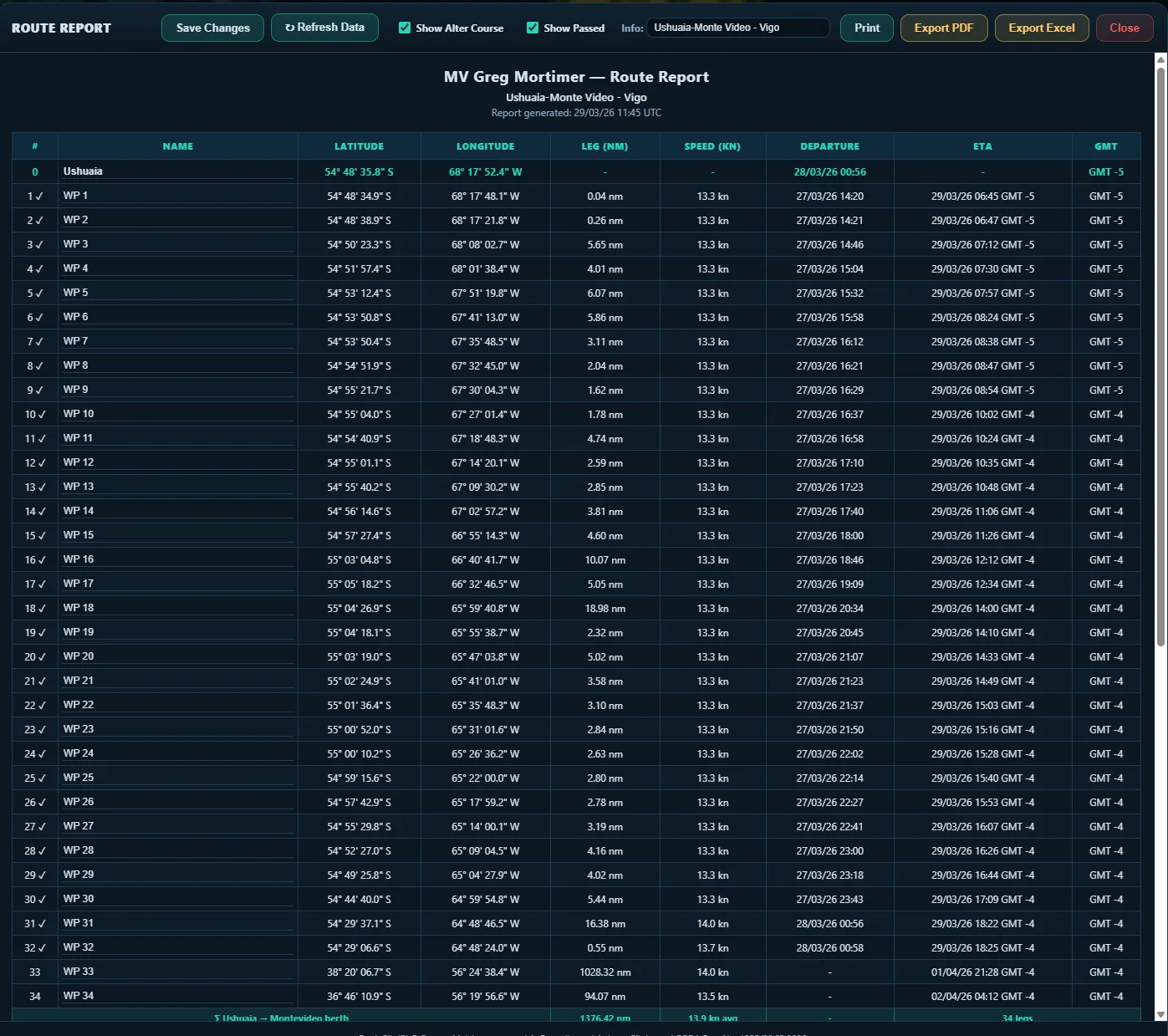This screenshot has width=1168, height=1036.
Task: Click the DEPARTURE column header
Action: click(830, 146)
